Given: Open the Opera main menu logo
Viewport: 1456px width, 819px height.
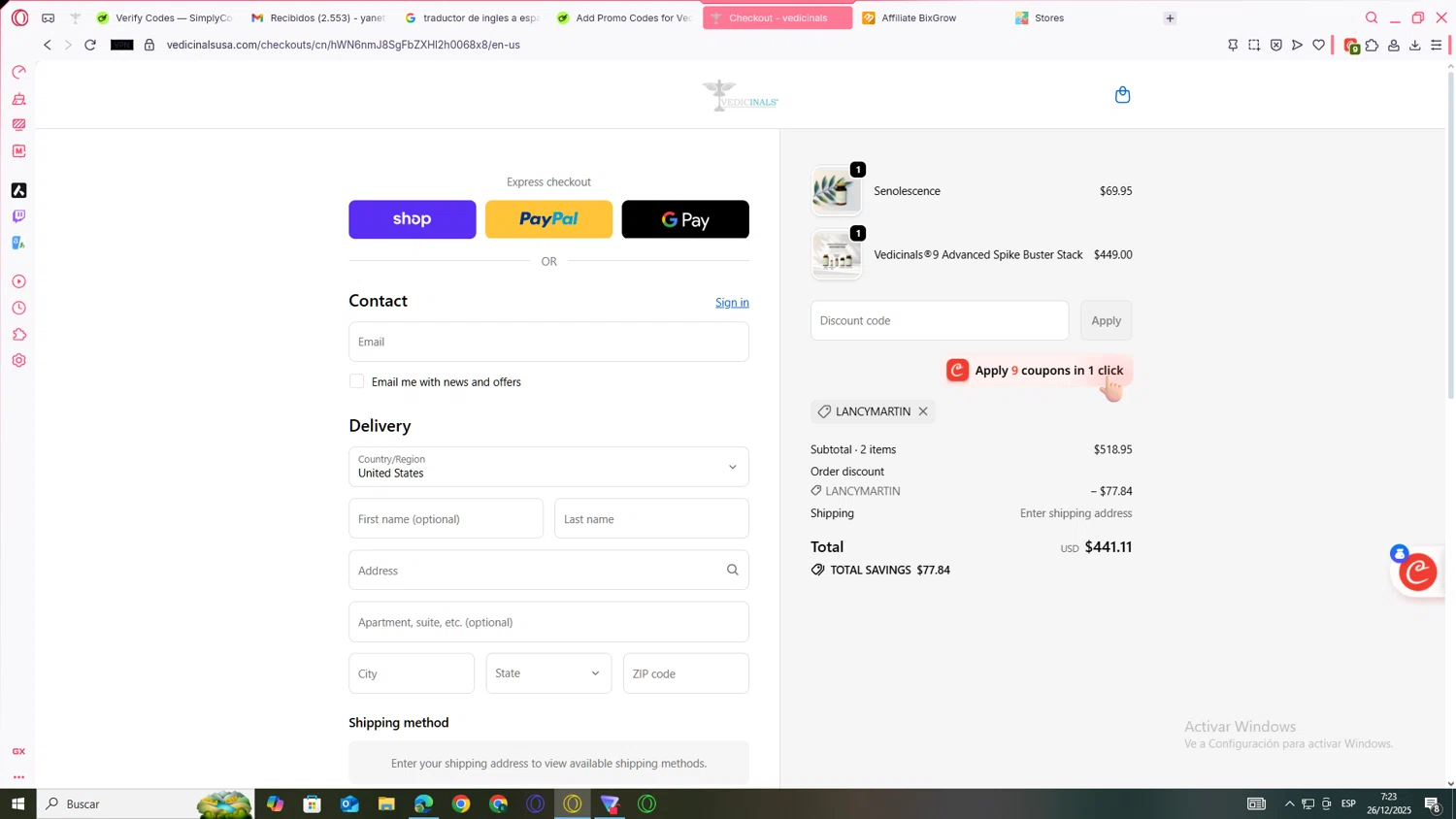Looking at the screenshot, I should (19, 17).
